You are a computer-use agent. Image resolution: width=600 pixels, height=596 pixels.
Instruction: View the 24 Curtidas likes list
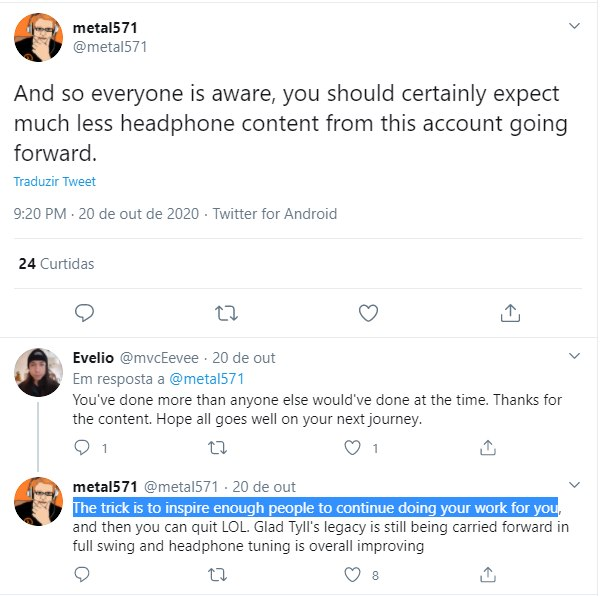(x=56, y=264)
